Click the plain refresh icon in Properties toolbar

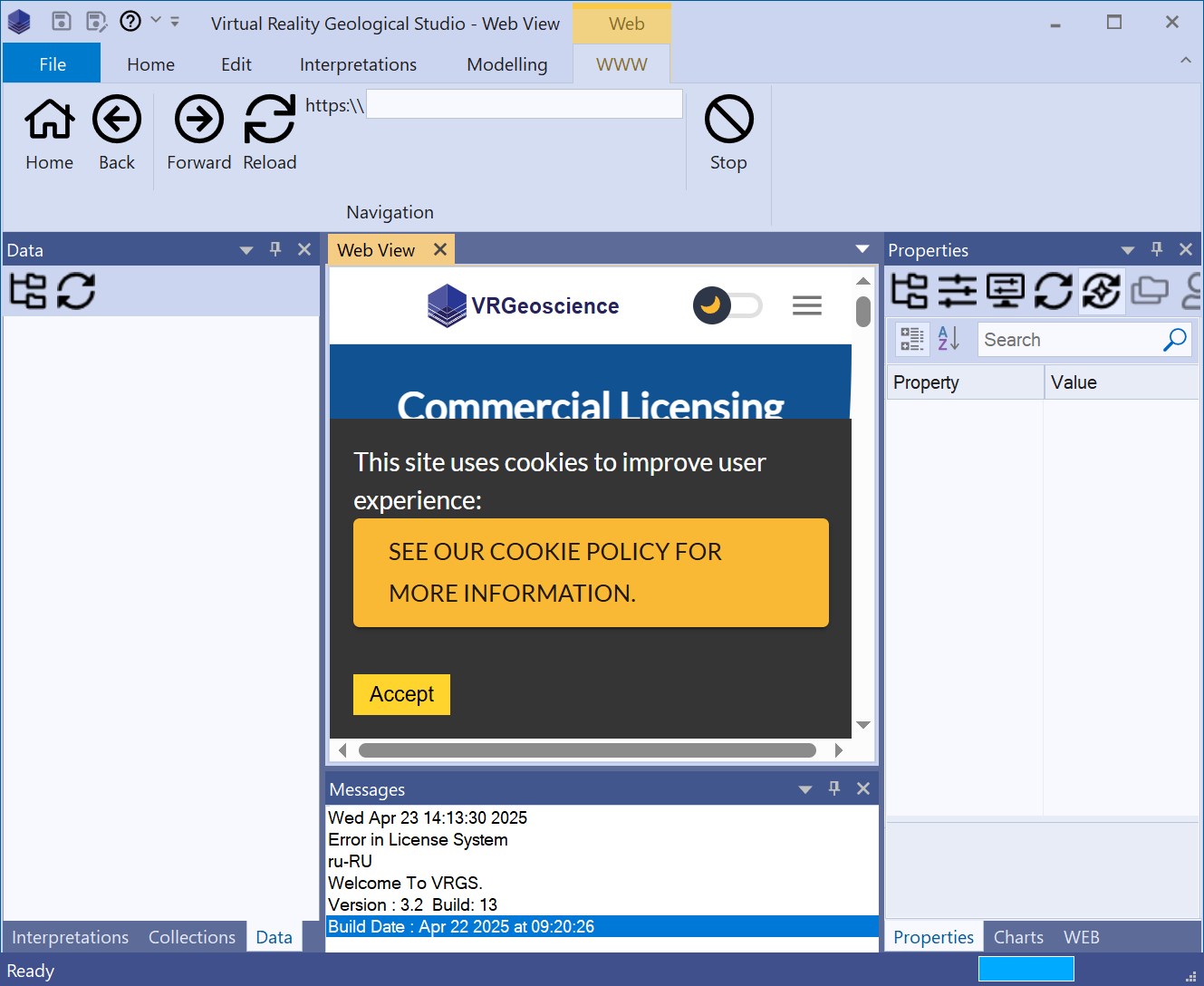pyautogui.click(x=1054, y=291)
